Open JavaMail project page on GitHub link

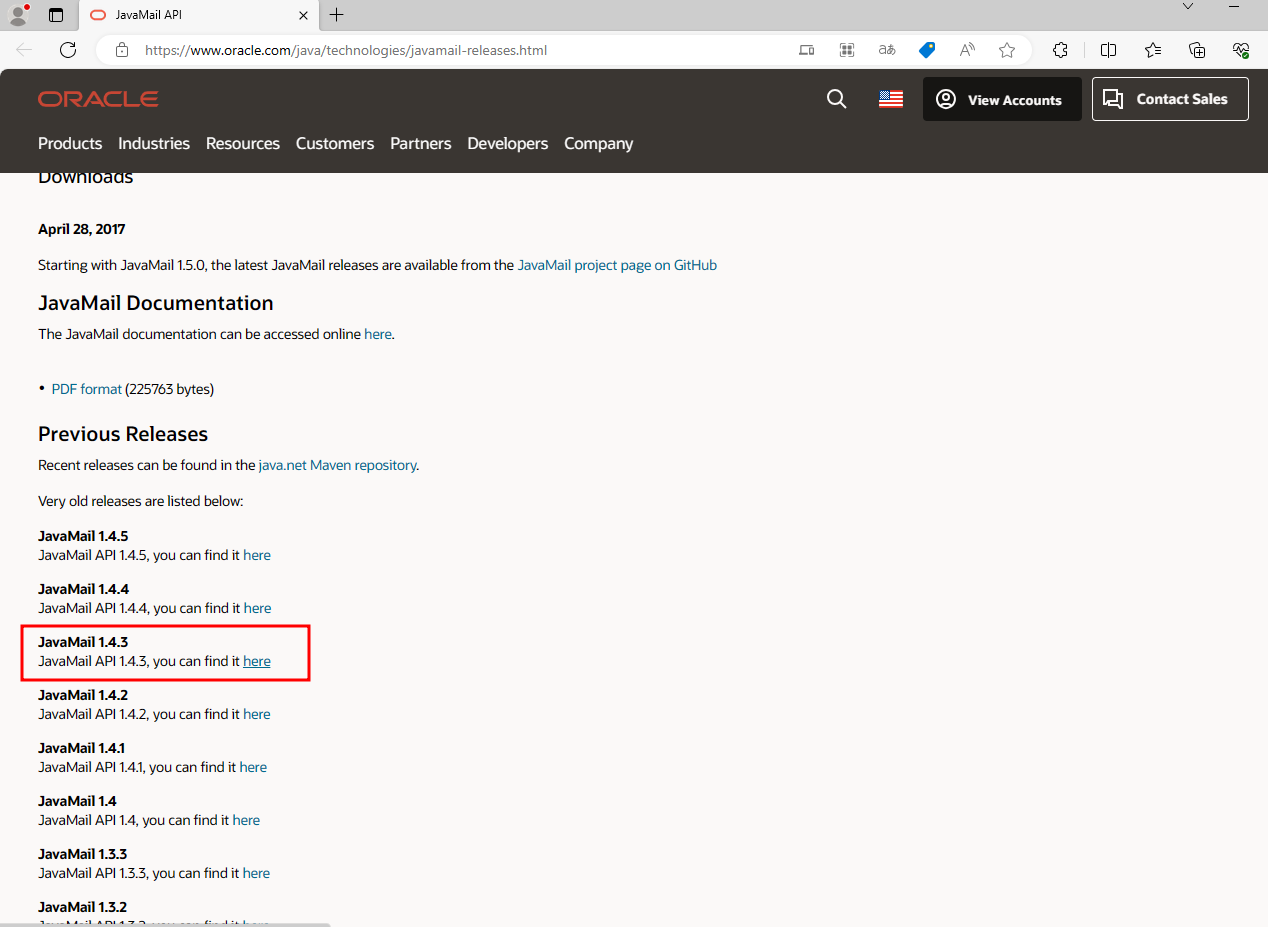pyautogui.click(x=617, y=265)
